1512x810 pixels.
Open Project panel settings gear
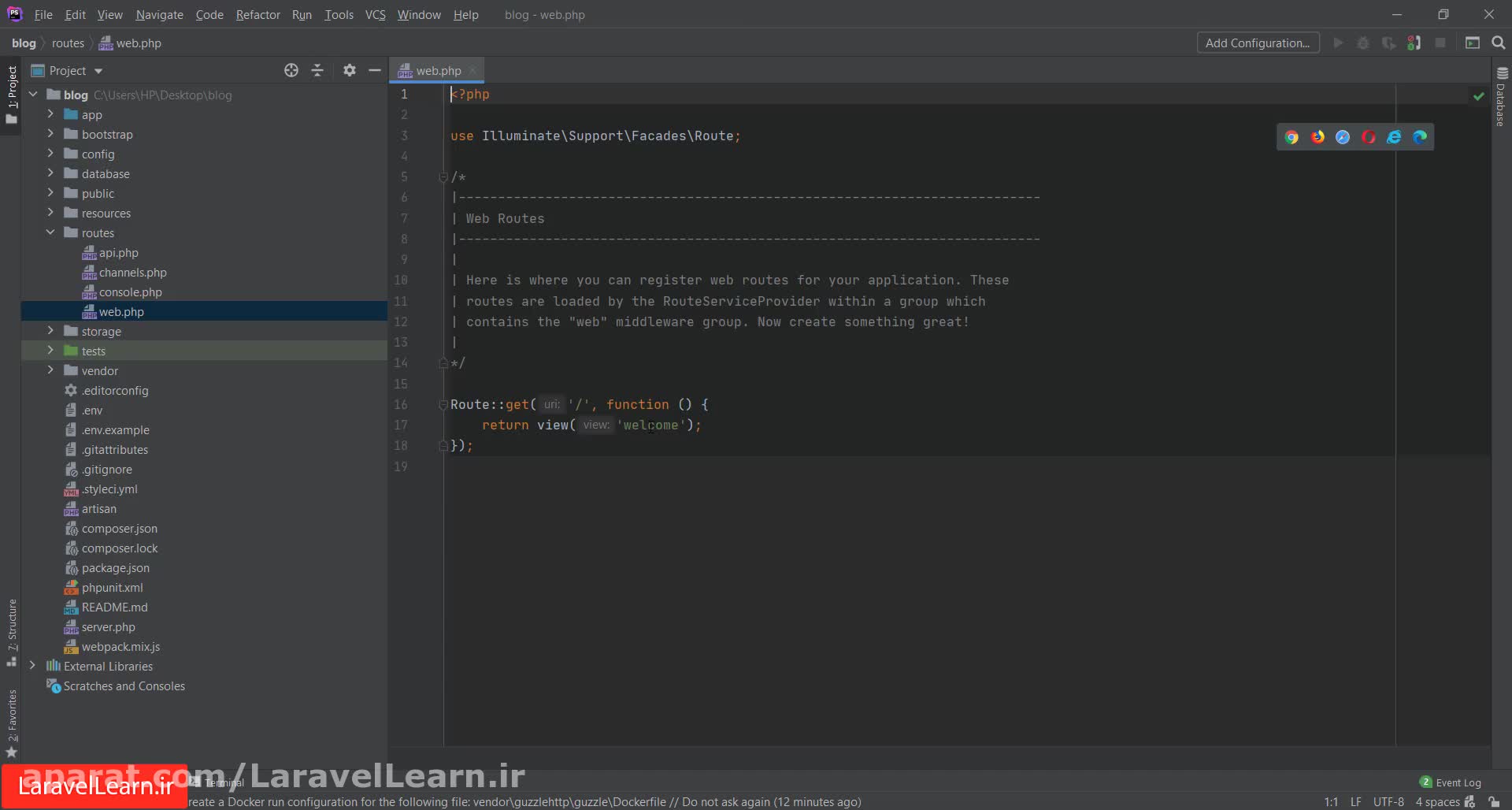(350, 71)
